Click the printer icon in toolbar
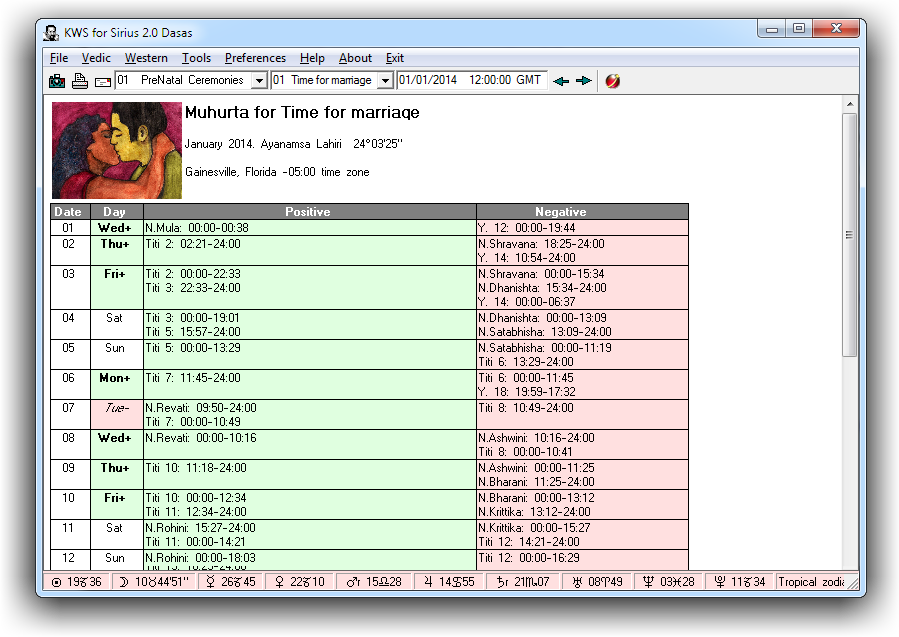899x637 pixels. click(x=81, y=81)
